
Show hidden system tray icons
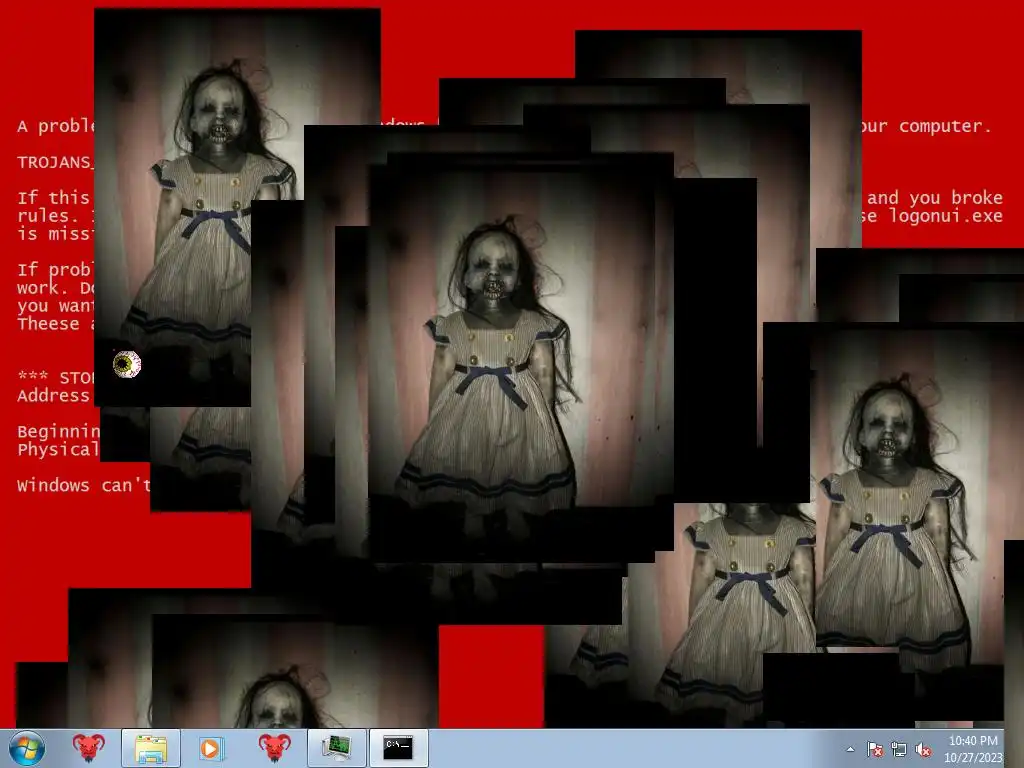pos(850,750)
